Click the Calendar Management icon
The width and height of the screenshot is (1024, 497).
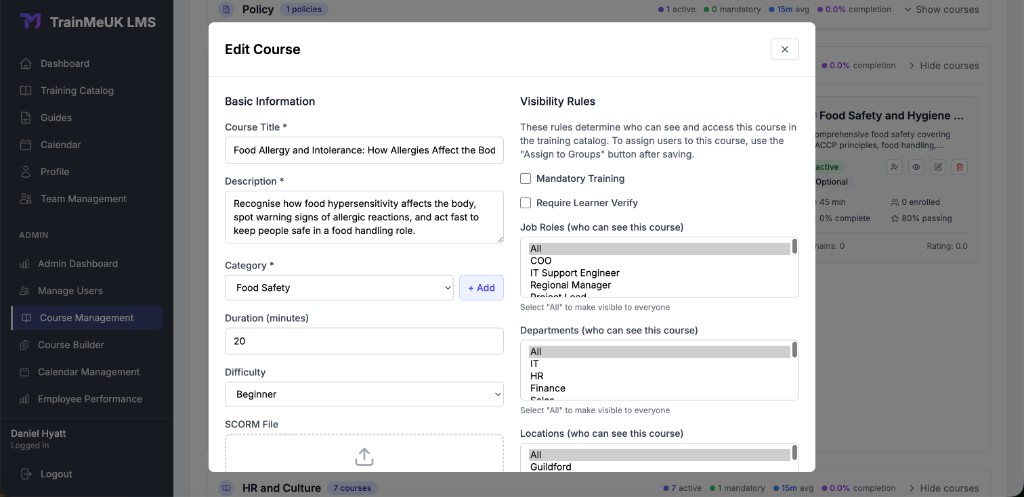[x=25, y=372]
